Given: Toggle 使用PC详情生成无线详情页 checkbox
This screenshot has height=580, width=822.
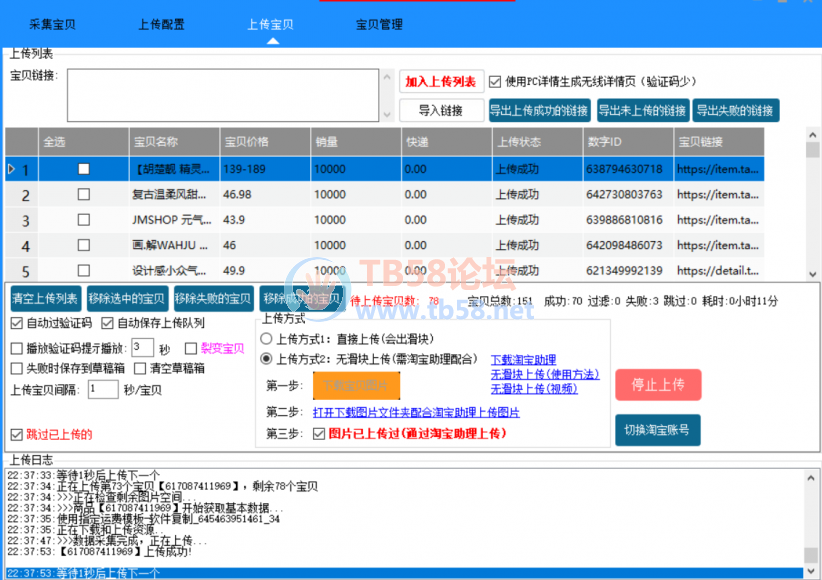Looking at the screenshot, I should pos(495,82).
